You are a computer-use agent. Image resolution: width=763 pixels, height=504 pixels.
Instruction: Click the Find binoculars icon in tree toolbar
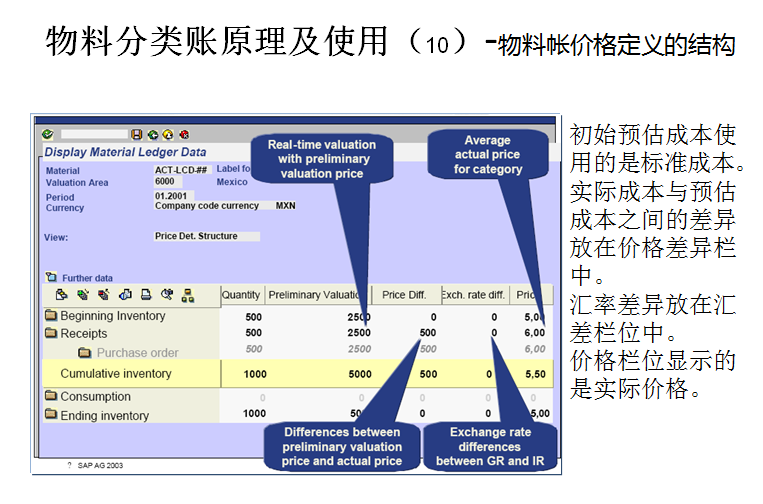coord(167,295)
